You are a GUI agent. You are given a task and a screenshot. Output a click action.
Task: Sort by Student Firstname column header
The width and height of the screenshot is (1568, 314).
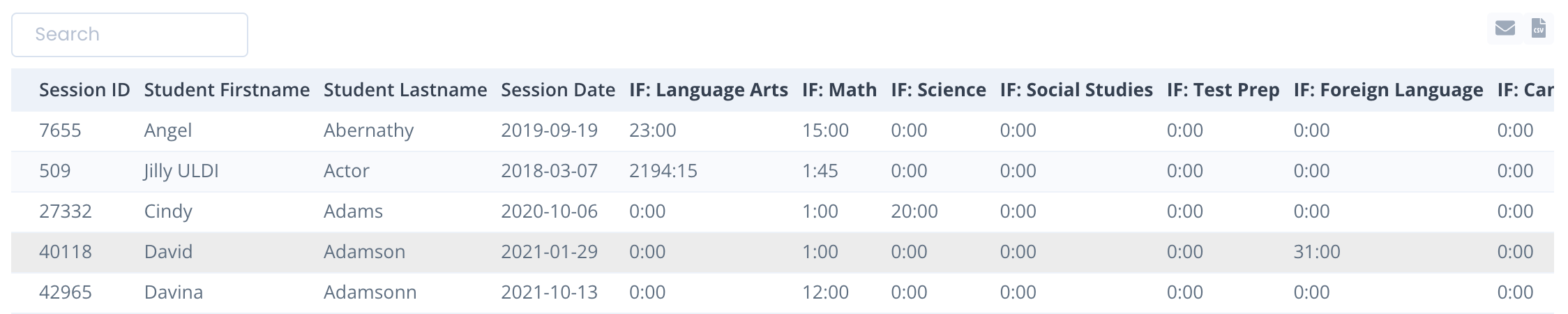pos(227,90)
